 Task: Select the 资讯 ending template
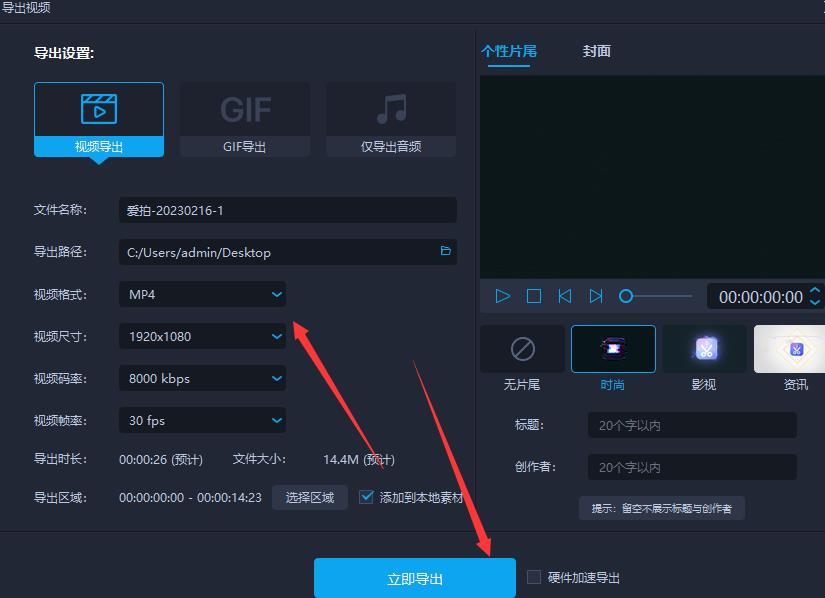click(789, 349)
